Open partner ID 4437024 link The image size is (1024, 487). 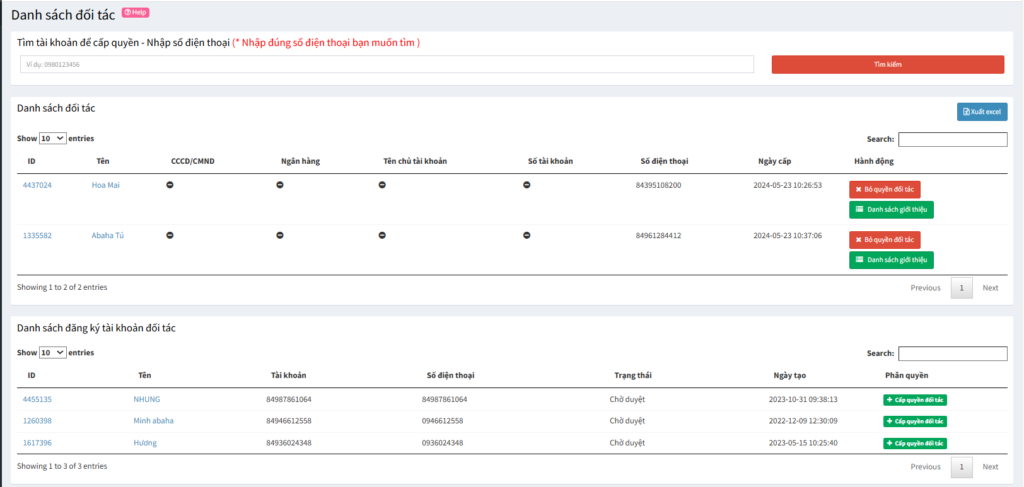37,185
